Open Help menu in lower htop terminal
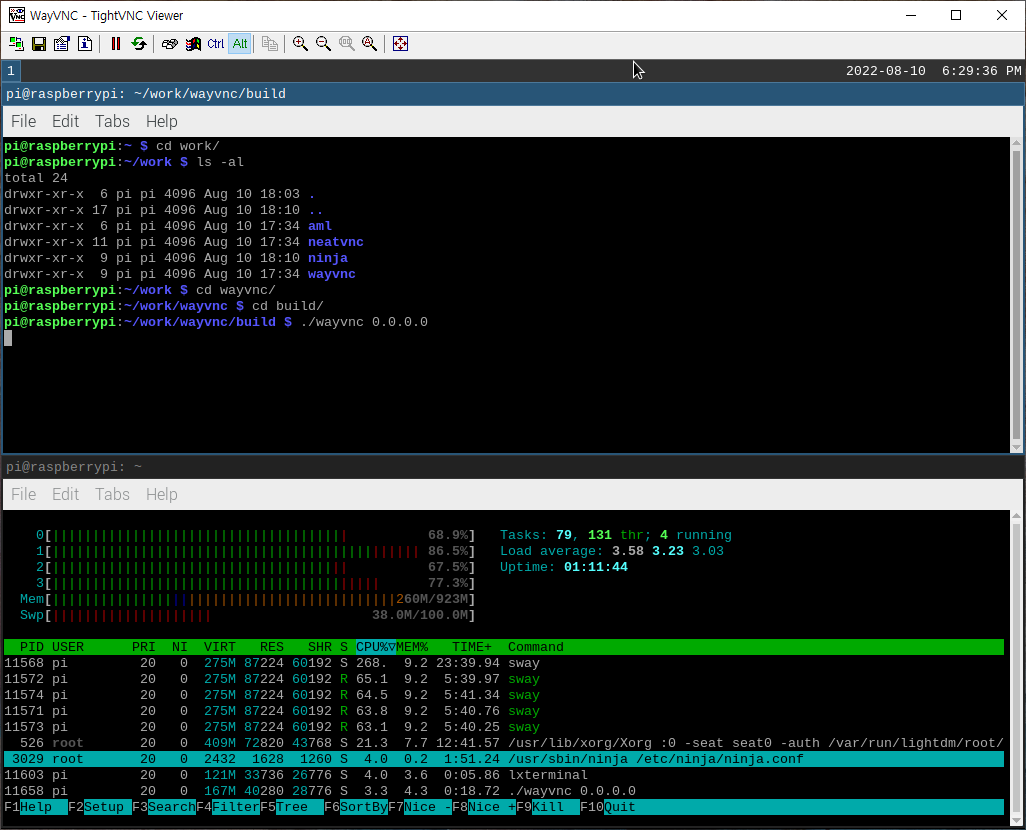Image resolution: width=1026 pixels, height=830 pixels. 162,494
